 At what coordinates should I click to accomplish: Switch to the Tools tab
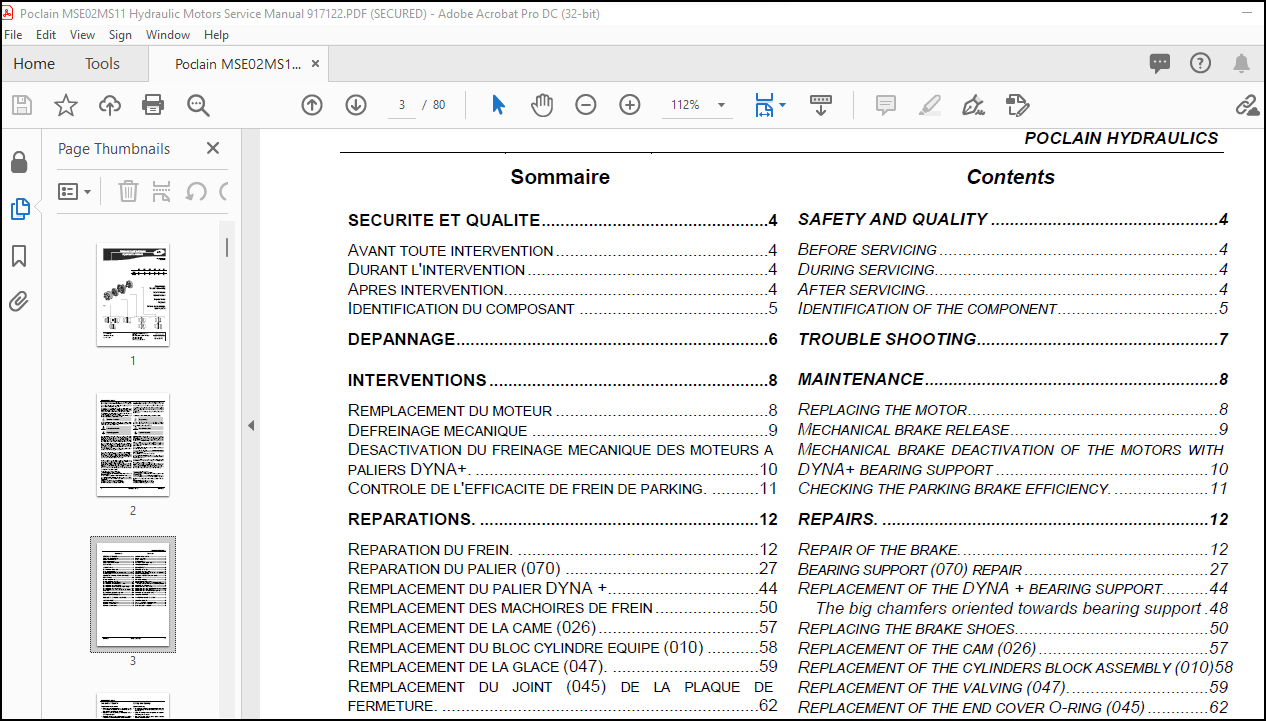[102, 64]
